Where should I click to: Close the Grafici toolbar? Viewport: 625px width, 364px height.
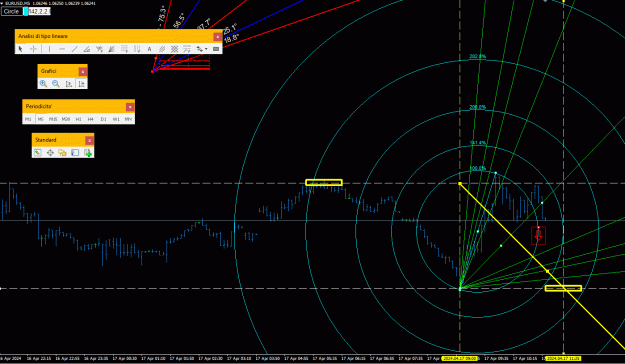pos(83,71)
